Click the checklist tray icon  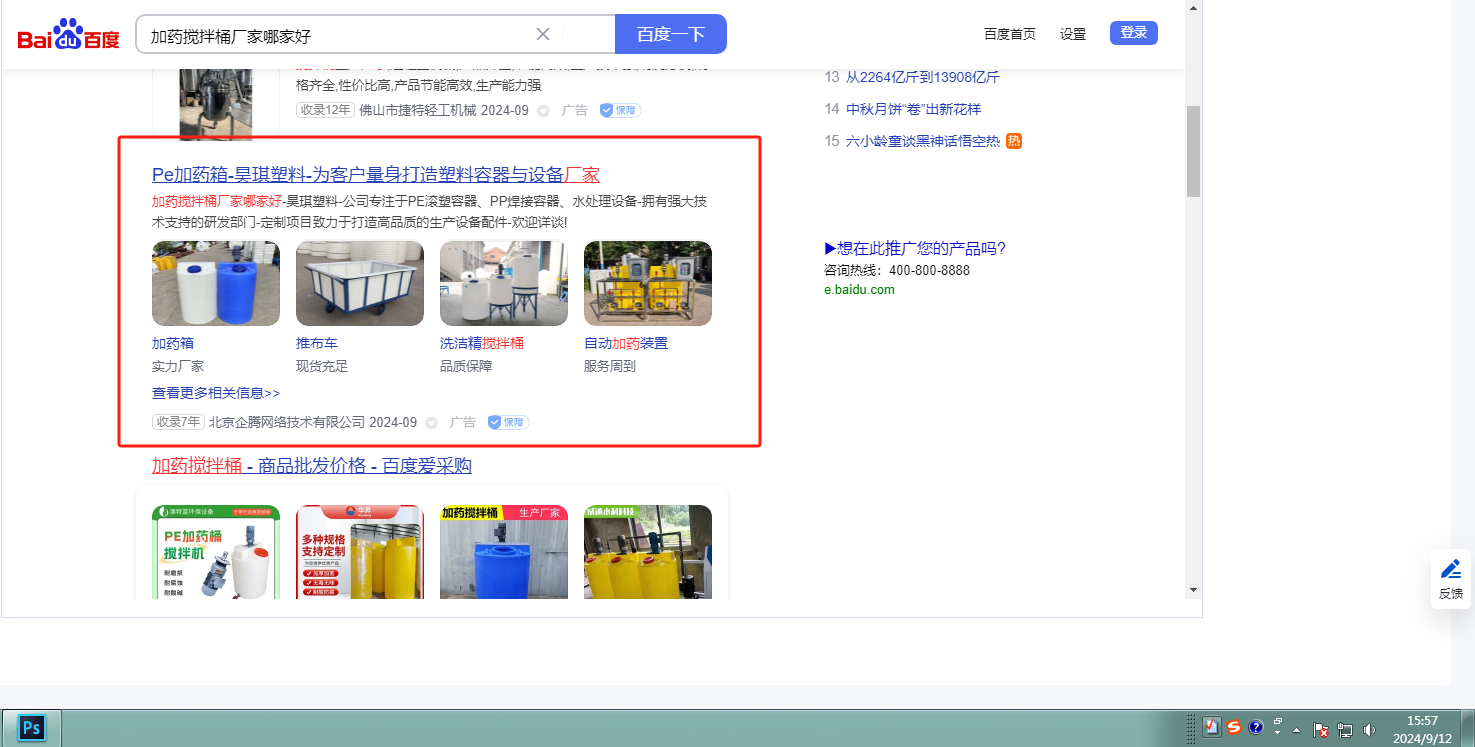1212,727
